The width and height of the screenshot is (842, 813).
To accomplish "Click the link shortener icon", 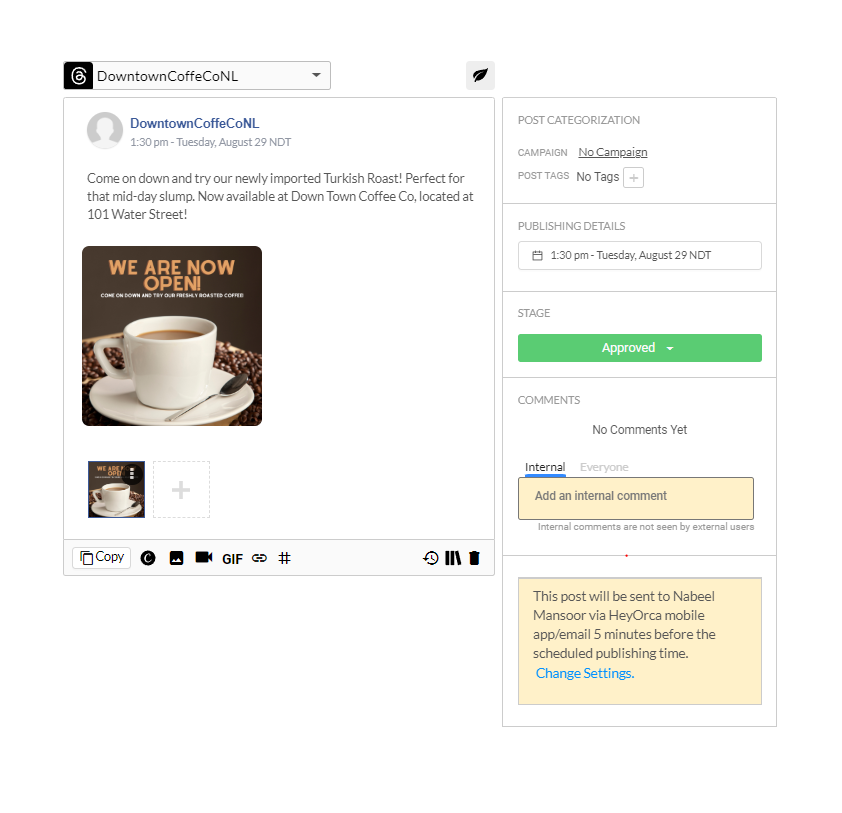I will point(259,558).
